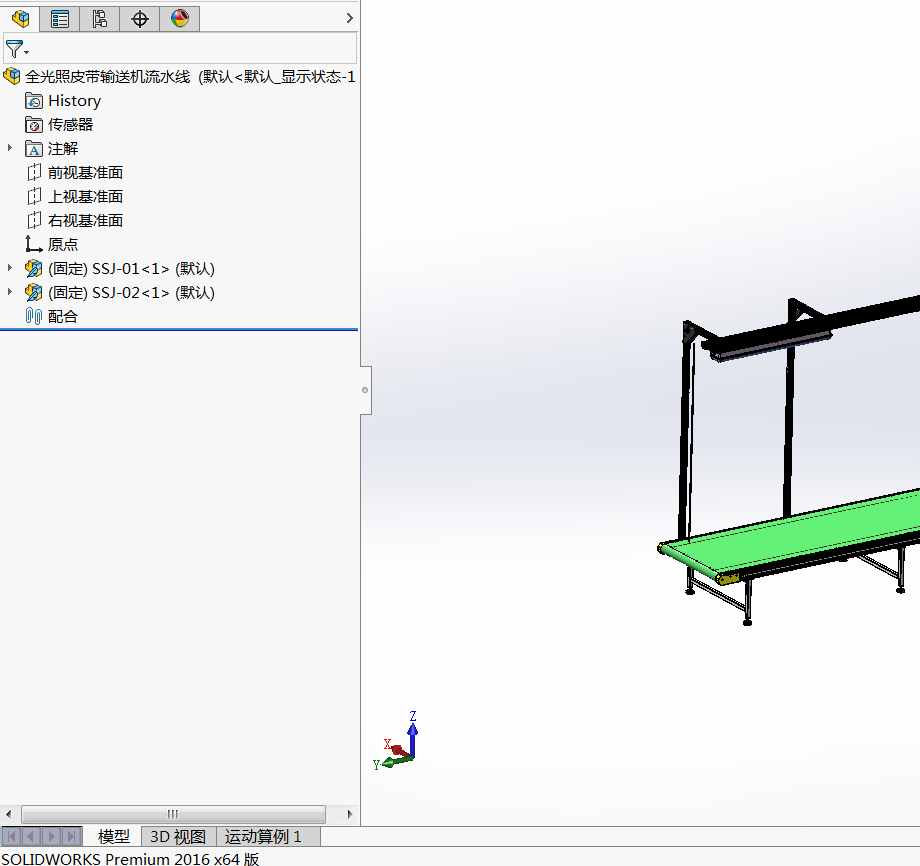This screenshot has width=920, height=866.
Task: Jump to the last bottom tab
Action: click(x=72, y=836)
